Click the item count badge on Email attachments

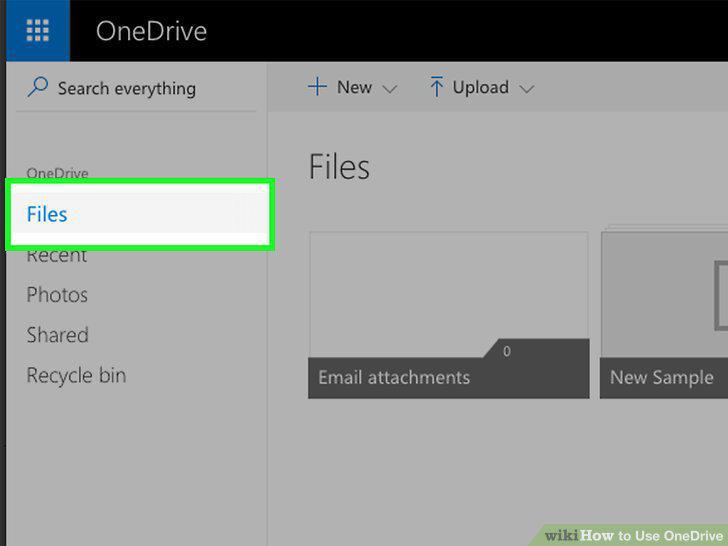pos(507,351)
